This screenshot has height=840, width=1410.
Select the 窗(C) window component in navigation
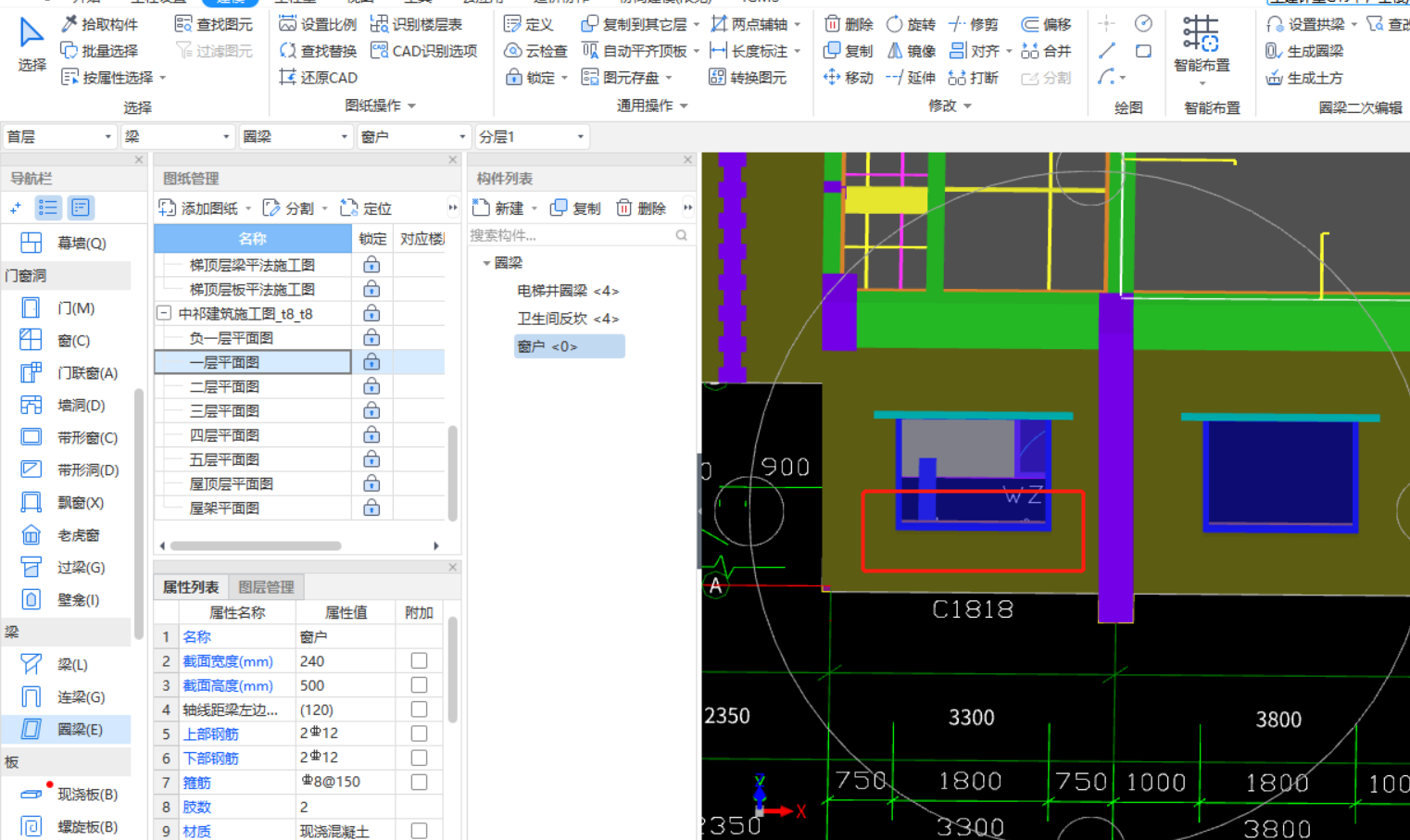pyautogui.click(x=57, y=340)
